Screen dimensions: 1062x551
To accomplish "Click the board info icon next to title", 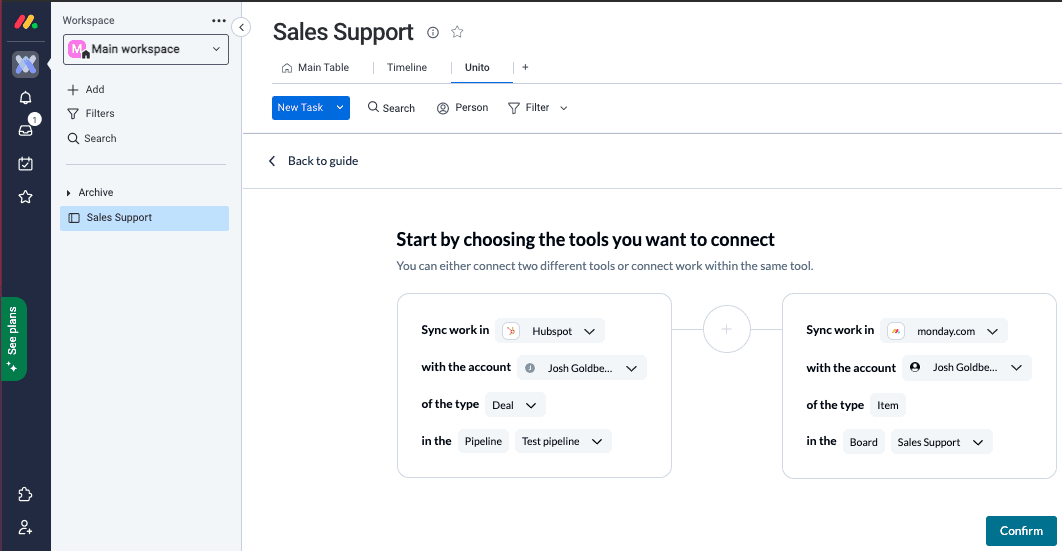I will (x=433, y=32).
